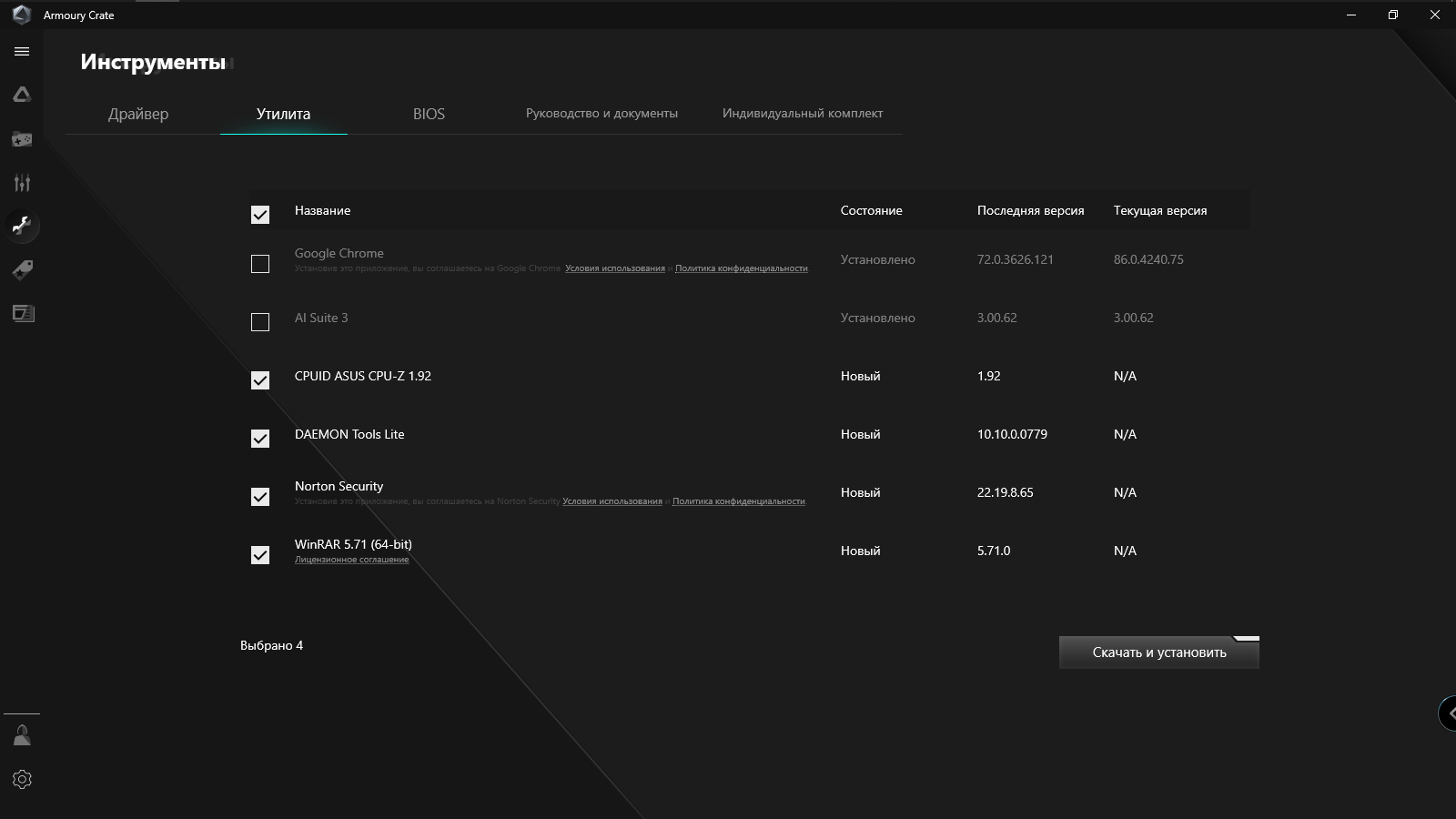Image resolution: width=1456 pixels, height=819 pixels.
Task: Open the news panel icon in the sidebar
Action: (22, 313)
